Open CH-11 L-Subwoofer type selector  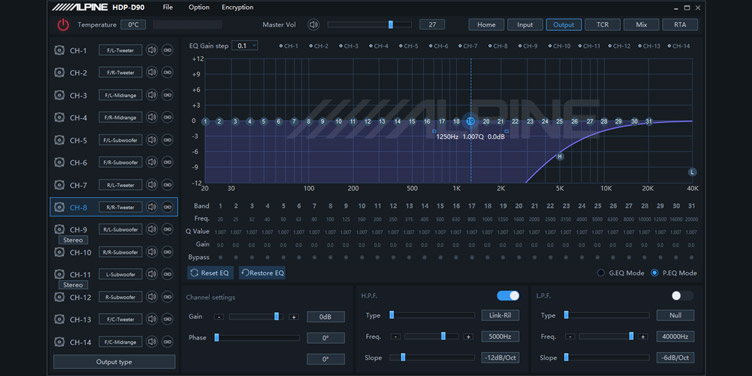[120, 274]
